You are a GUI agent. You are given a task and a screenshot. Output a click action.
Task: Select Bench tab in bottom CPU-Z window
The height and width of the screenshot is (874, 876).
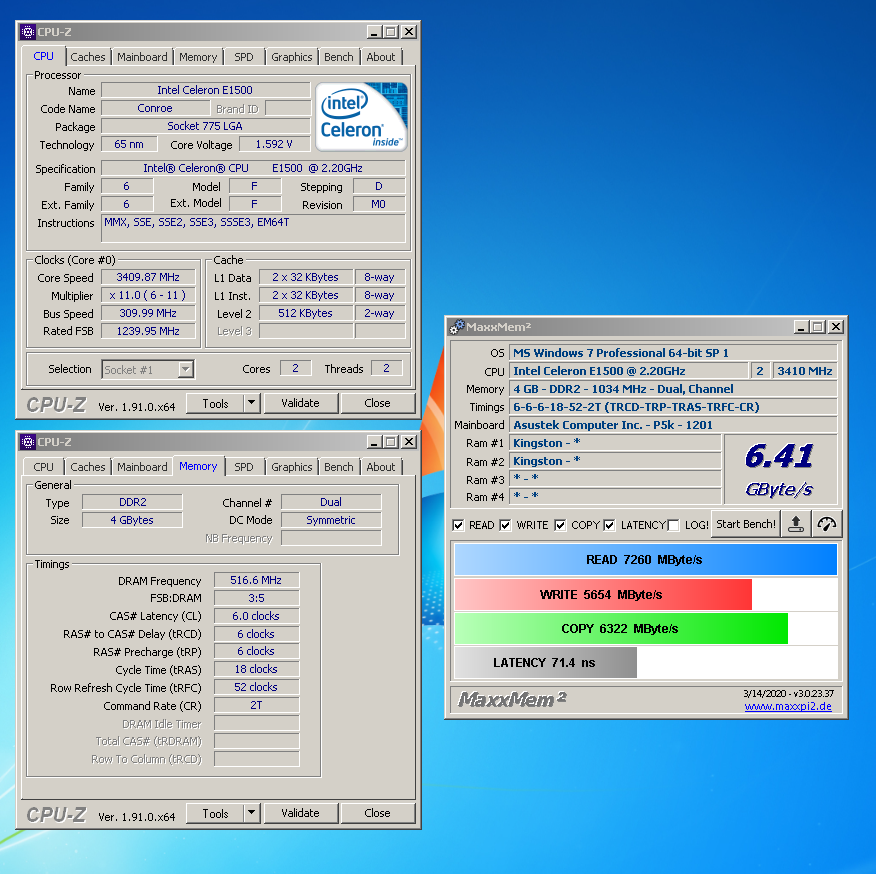(x=339, y=467)
